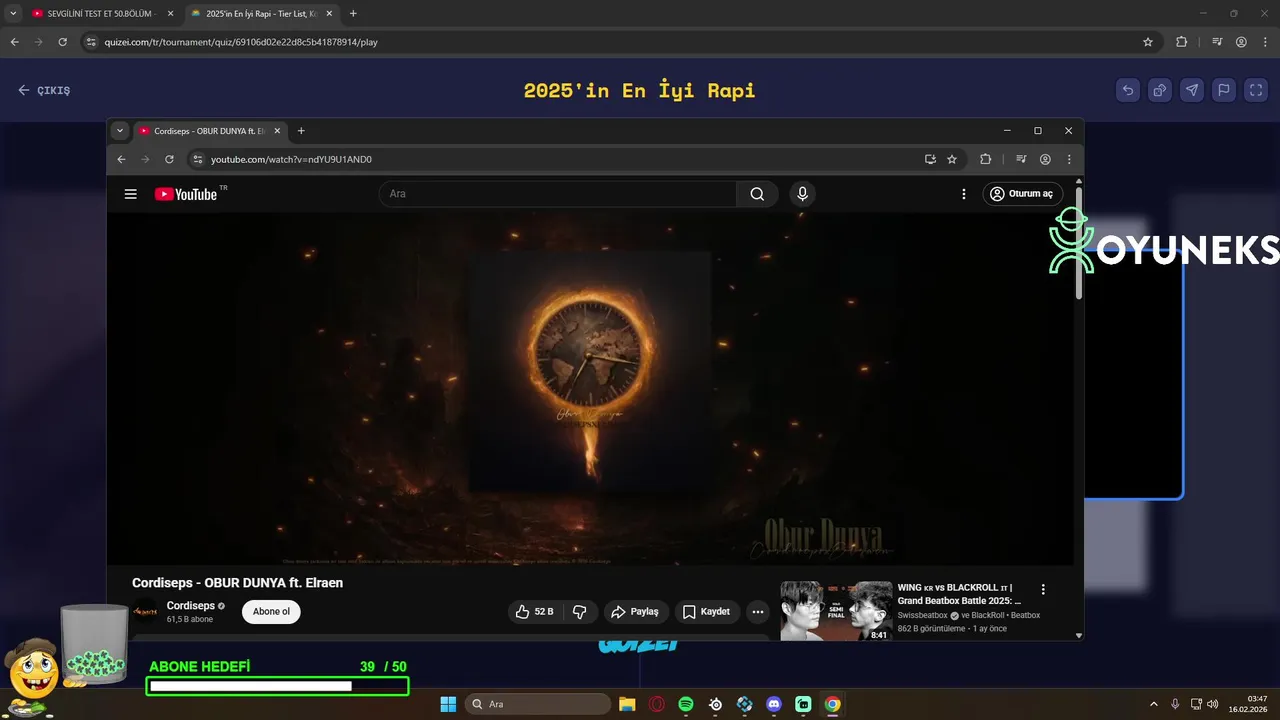This screenshot has width=1280, height=720.
Task: Open extensions puzzle icon in YouTube window
Action: (x=985, y=159)
